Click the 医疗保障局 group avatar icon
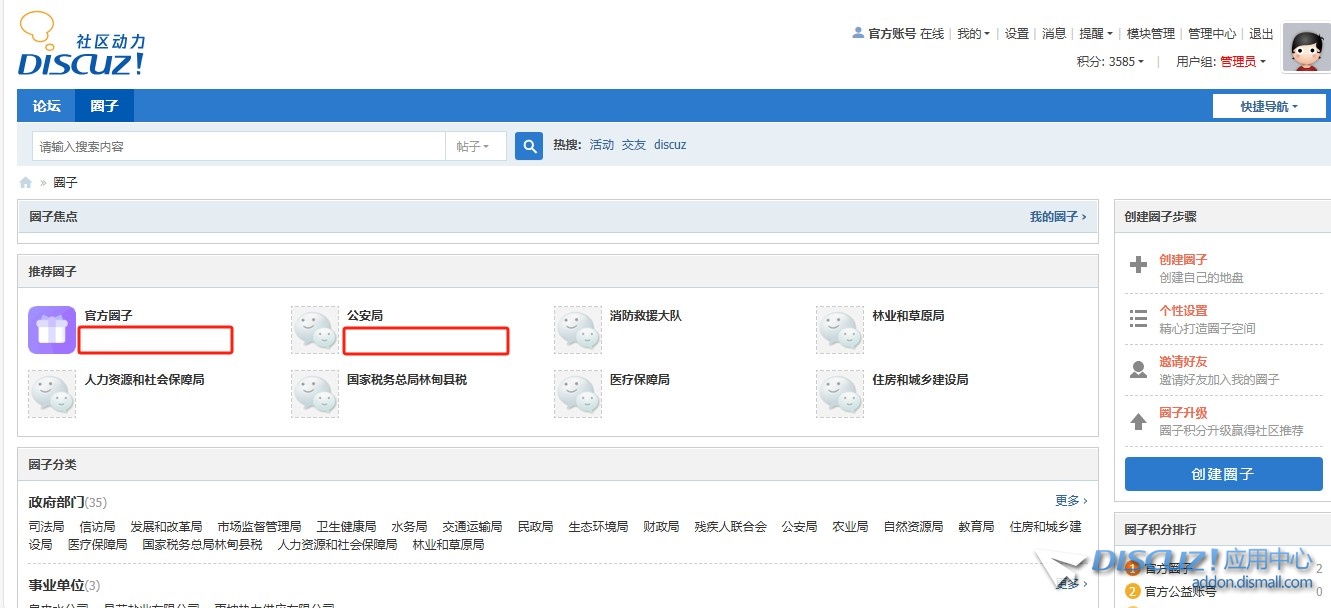 (x=578, y=394)
